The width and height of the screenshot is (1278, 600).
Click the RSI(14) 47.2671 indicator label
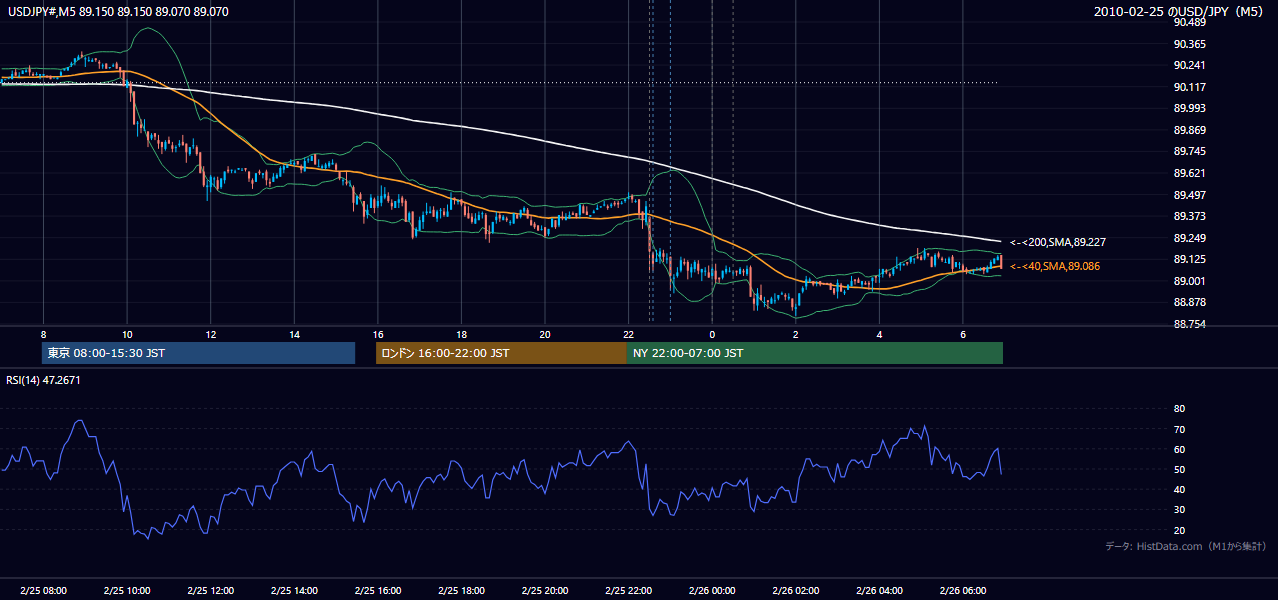(x=44, y=380)
